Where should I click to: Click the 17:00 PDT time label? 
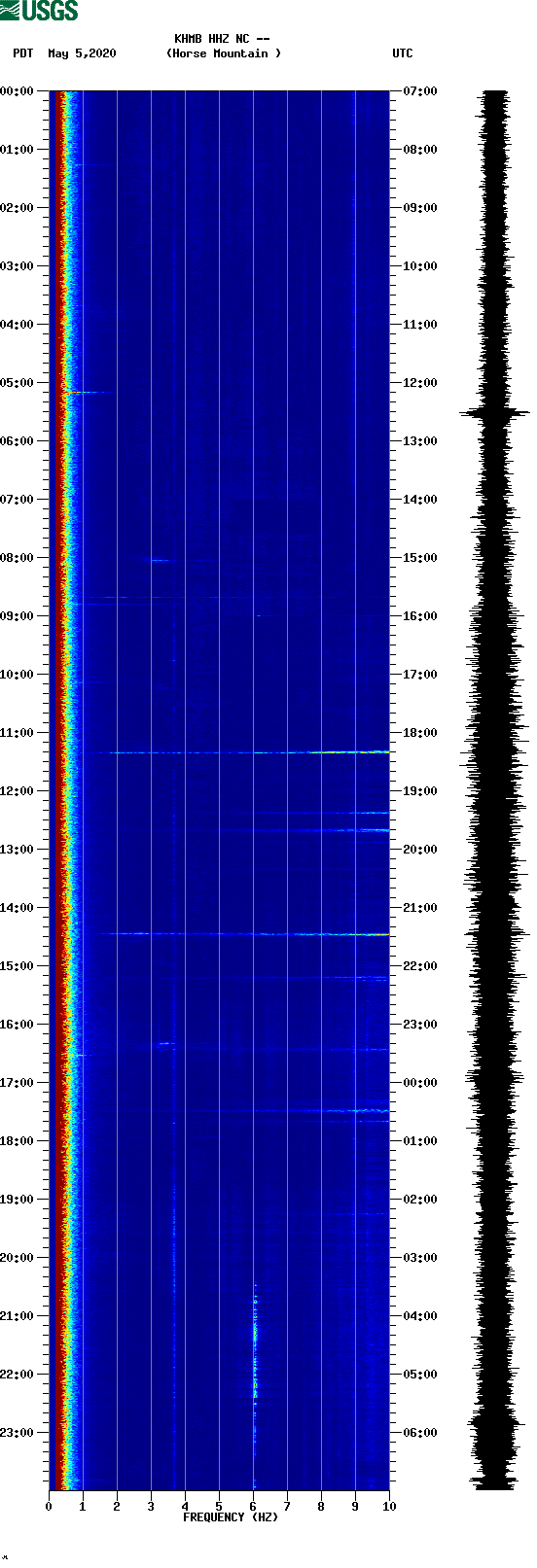point(18,1083)
